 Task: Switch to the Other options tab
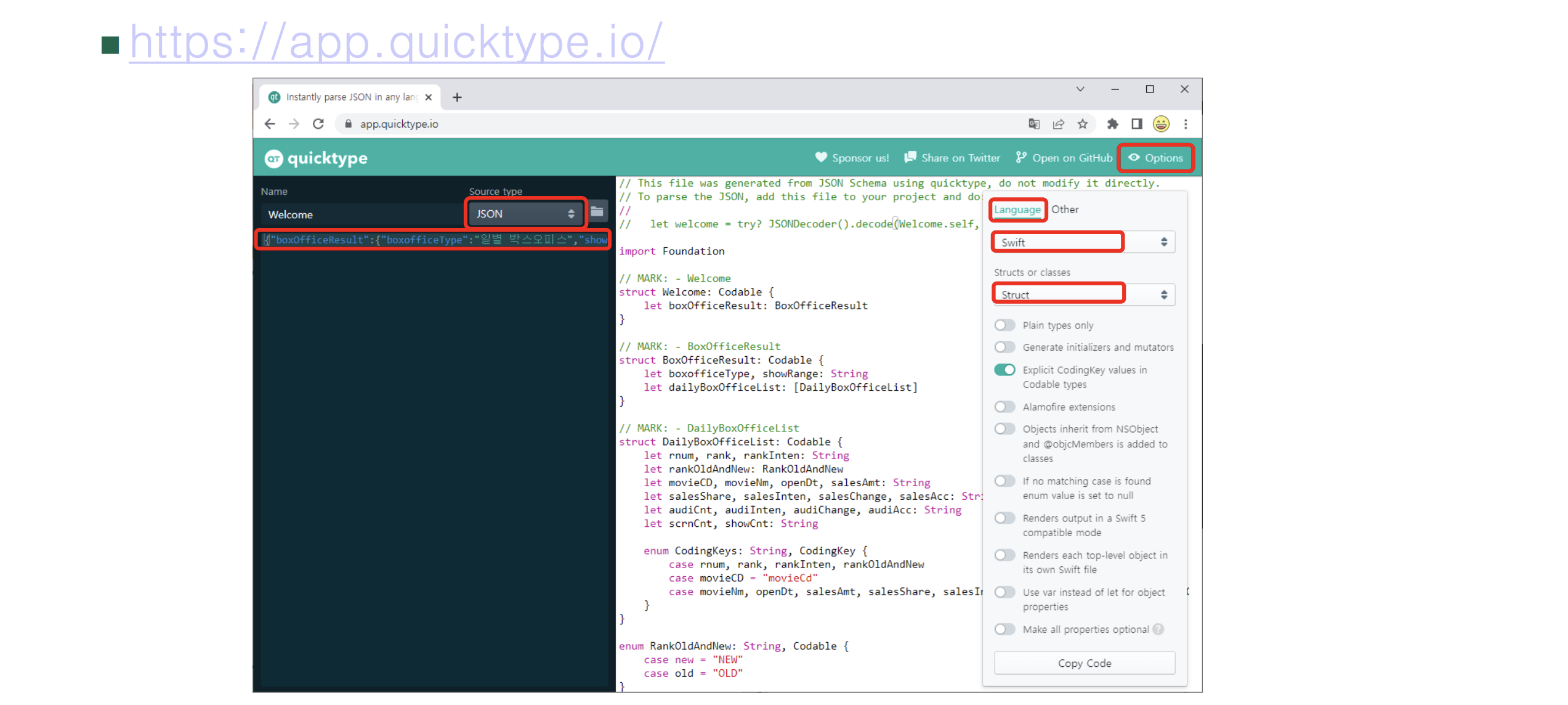point(1065,210)
